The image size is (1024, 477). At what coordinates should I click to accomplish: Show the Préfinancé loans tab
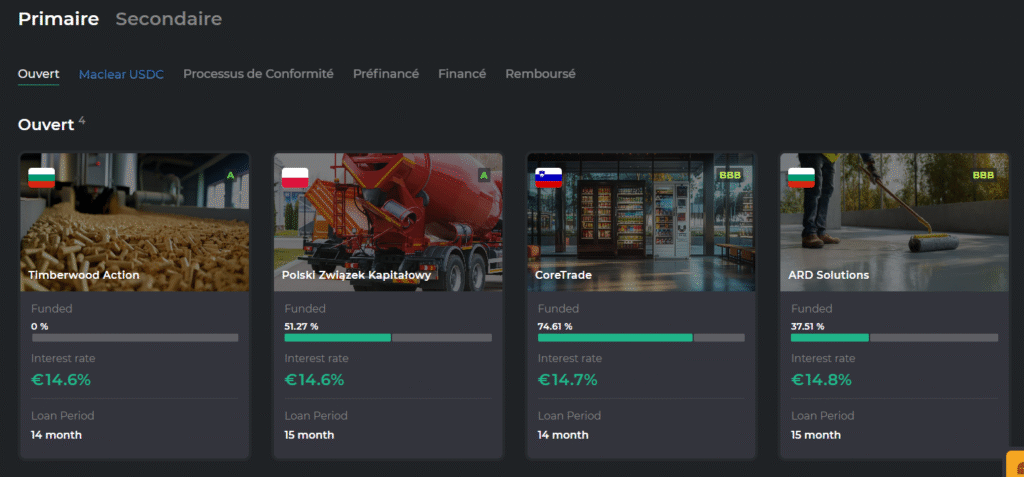(385, 74)
